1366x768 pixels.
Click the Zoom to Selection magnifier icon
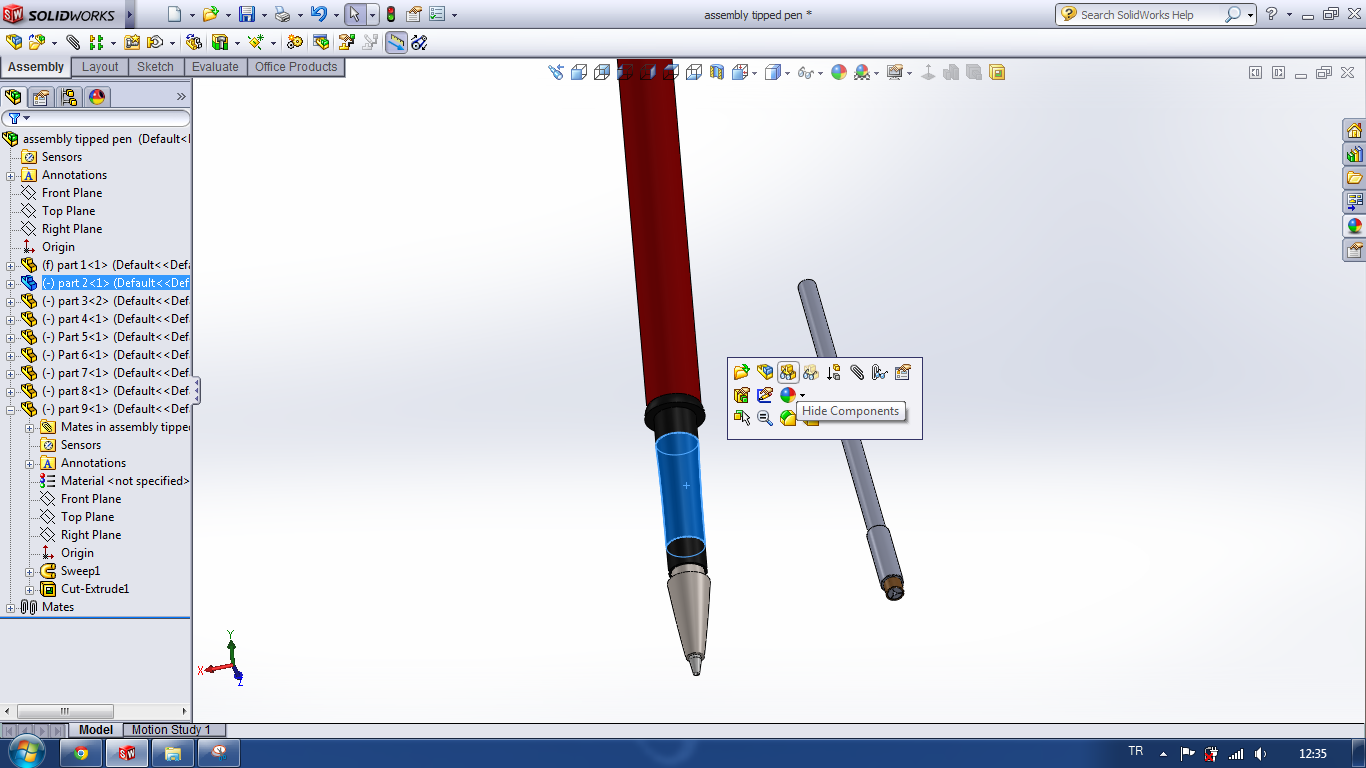pos(765,418)
